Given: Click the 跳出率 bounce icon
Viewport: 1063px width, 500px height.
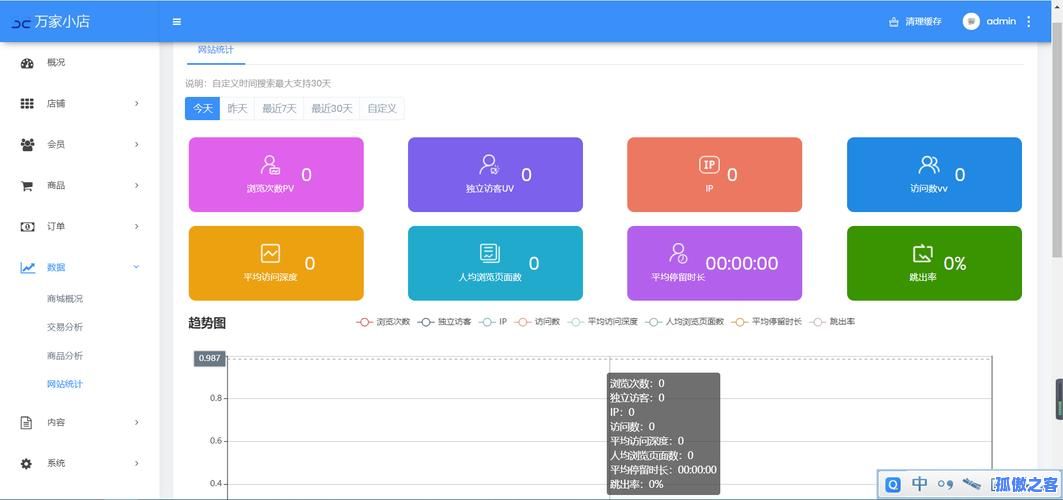Looking at the screenshot, I should pyautogui.click(x=923, y=253).
